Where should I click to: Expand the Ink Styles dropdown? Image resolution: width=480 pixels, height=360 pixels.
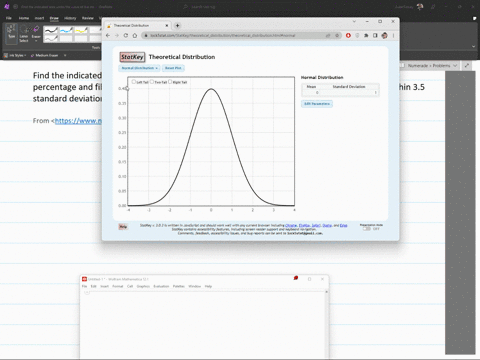pos(15,55)
